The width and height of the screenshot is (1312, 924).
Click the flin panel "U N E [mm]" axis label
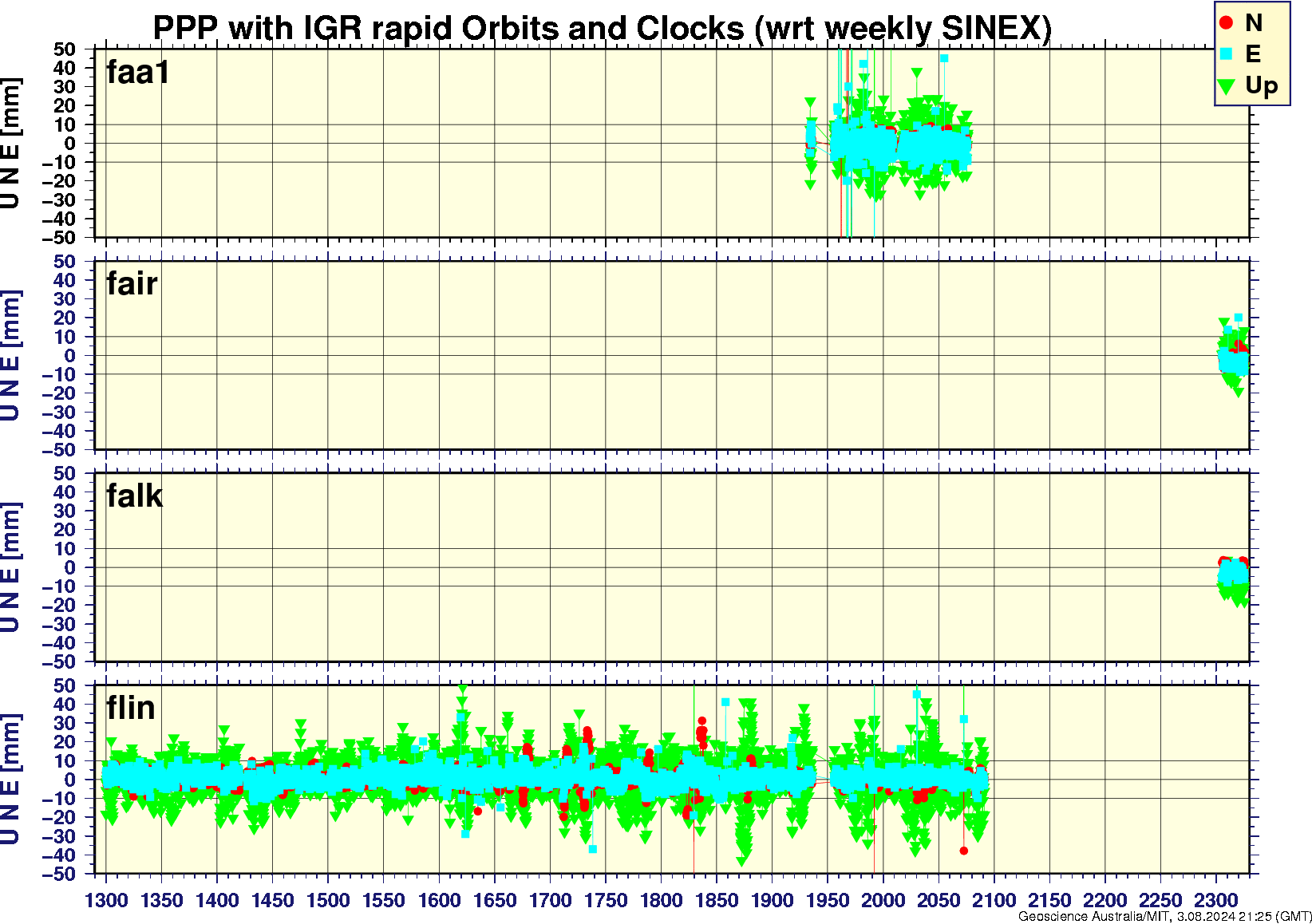tap(10, 780)
